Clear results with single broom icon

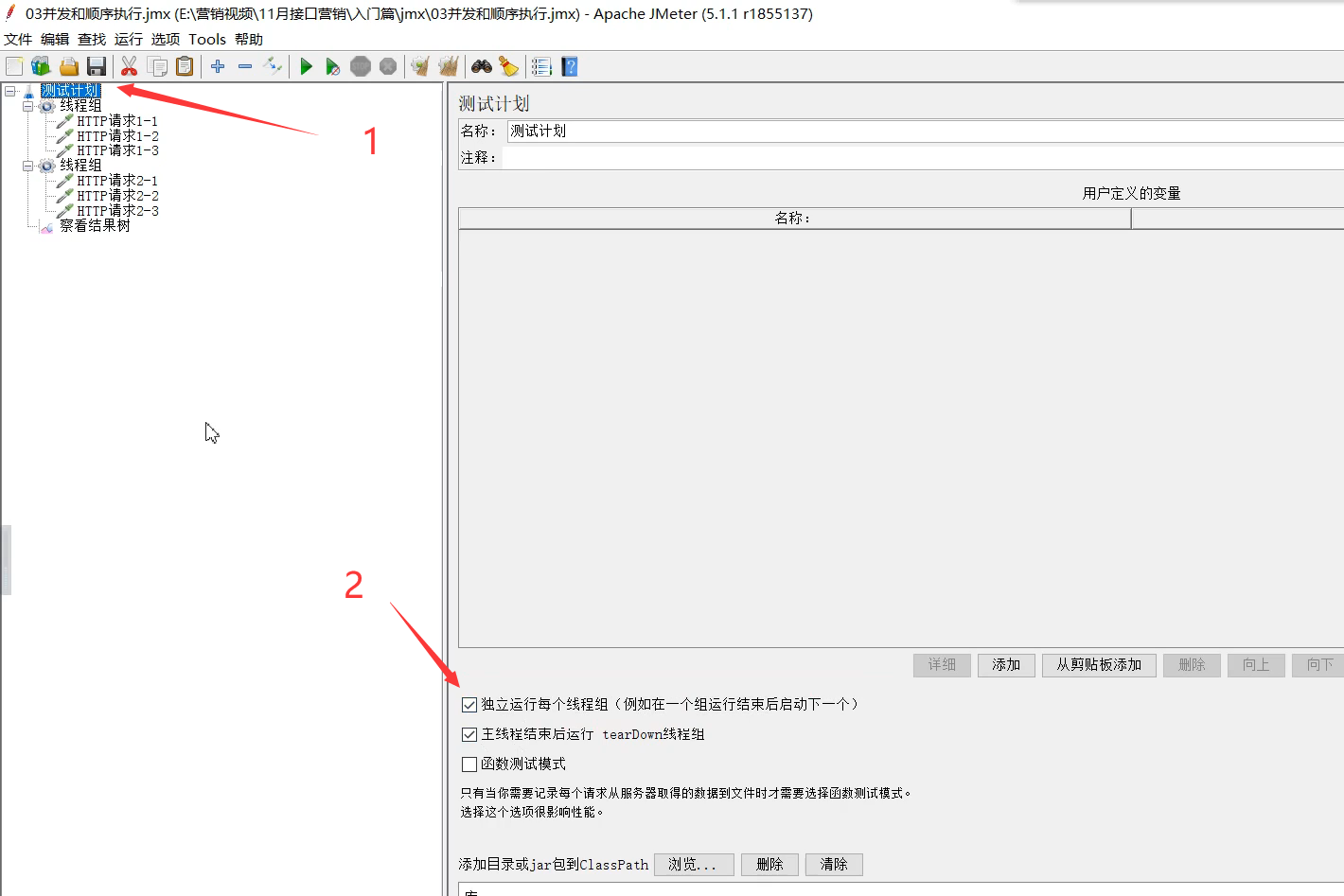point(420,66)
